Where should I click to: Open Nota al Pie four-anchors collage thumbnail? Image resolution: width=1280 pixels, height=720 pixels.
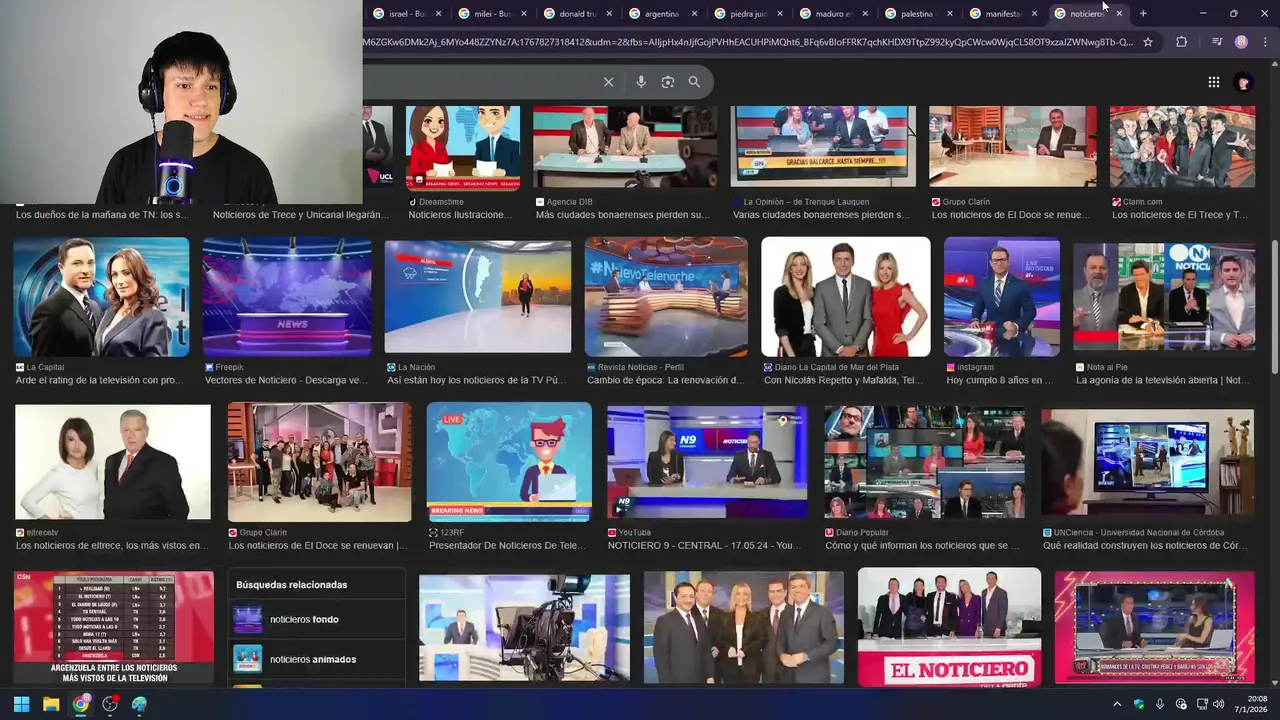coord(1164,297)
